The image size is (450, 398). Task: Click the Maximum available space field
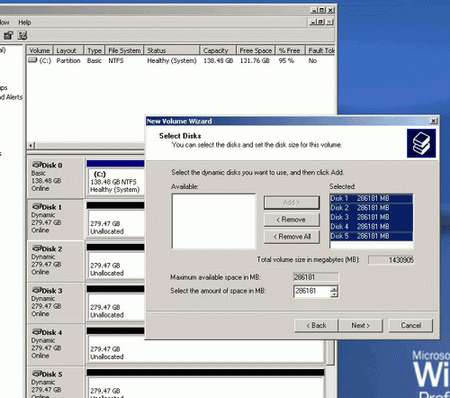click(x=316, y=277)
